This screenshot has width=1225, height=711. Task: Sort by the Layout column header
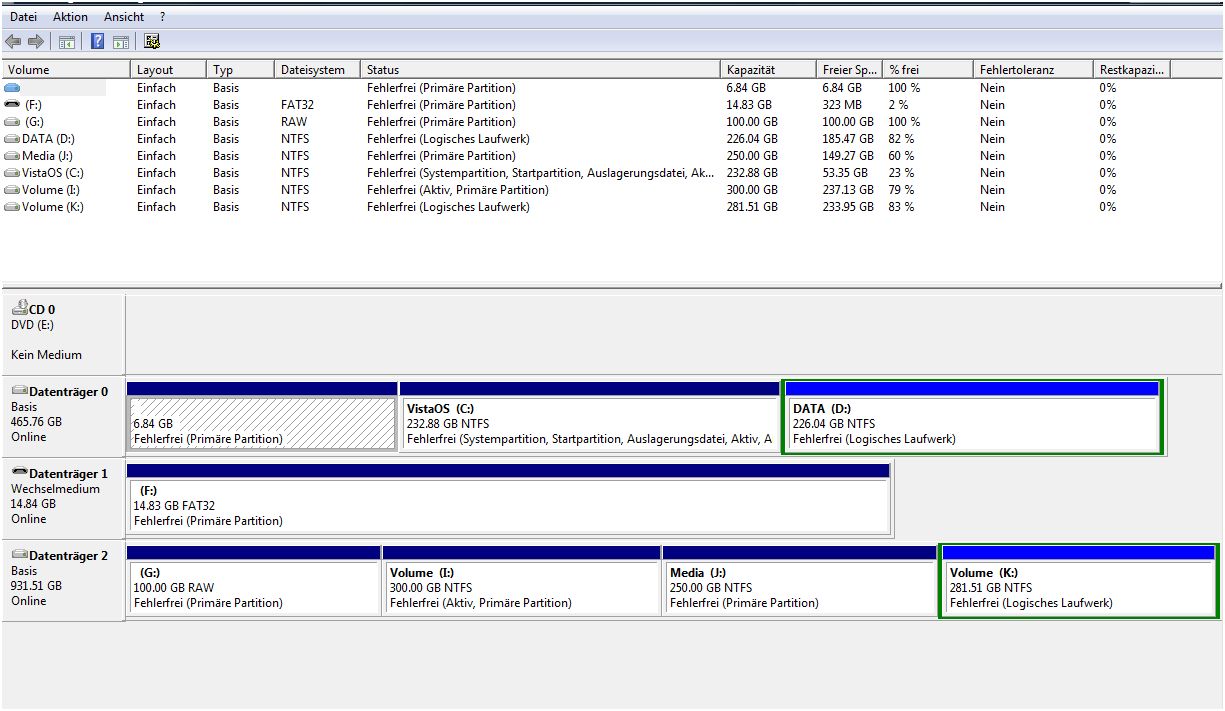(x=169, y=70)
